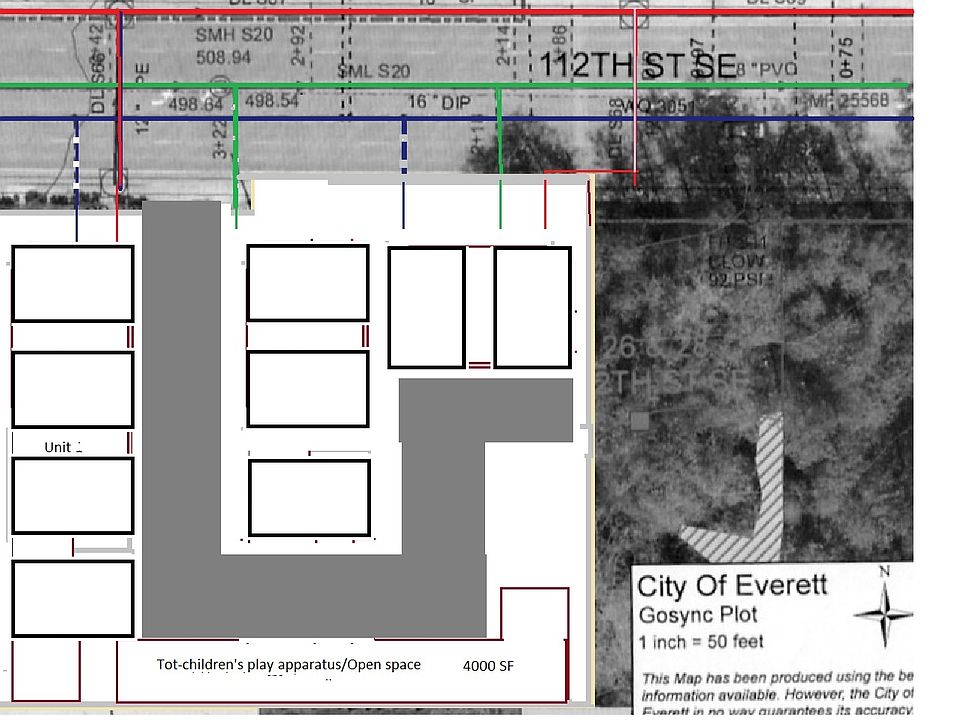Click the north compass rose symbol
Viewport: 960px width, 720px height.
884,614
